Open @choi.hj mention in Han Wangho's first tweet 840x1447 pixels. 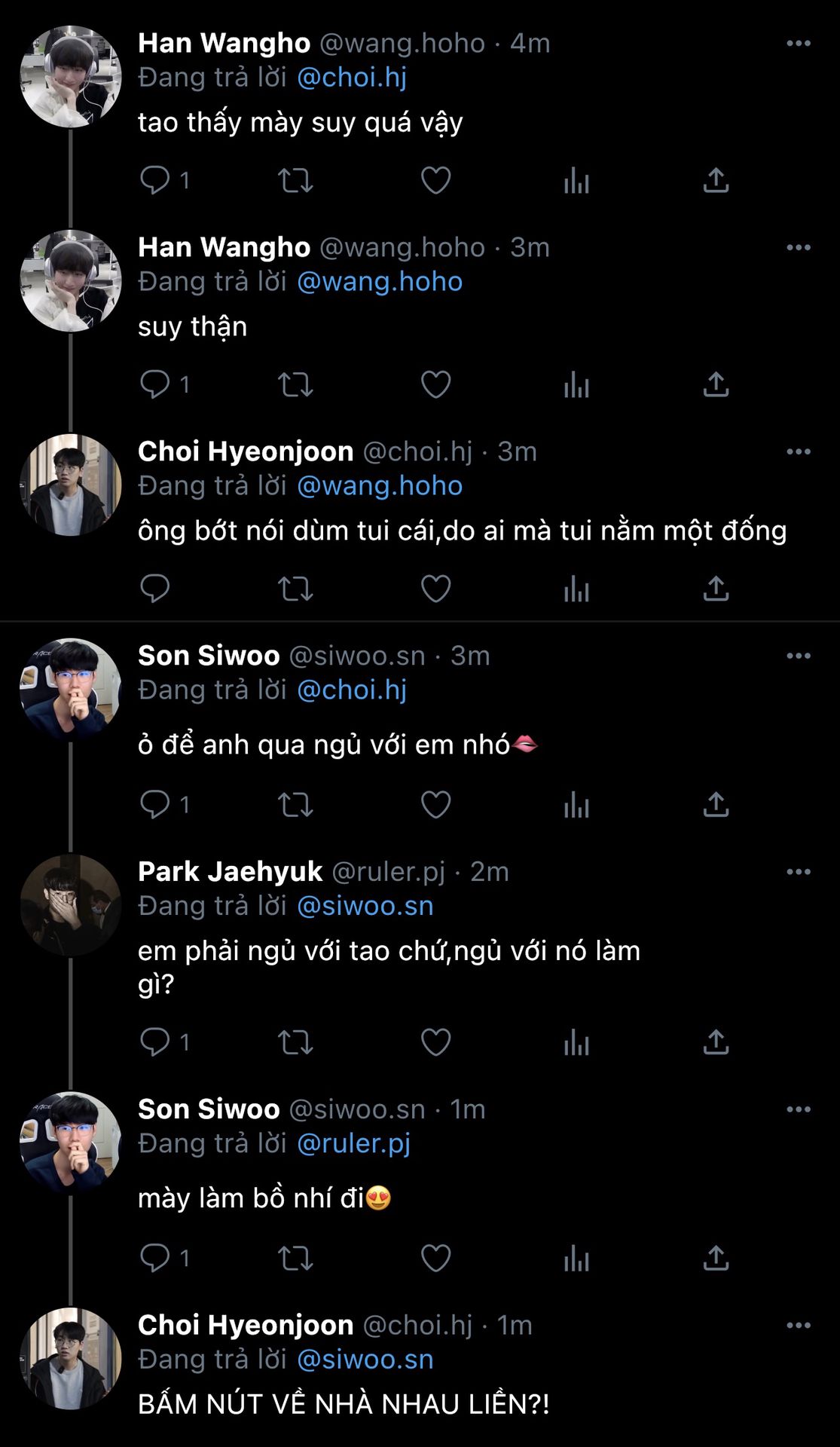[x=352, y=78]
